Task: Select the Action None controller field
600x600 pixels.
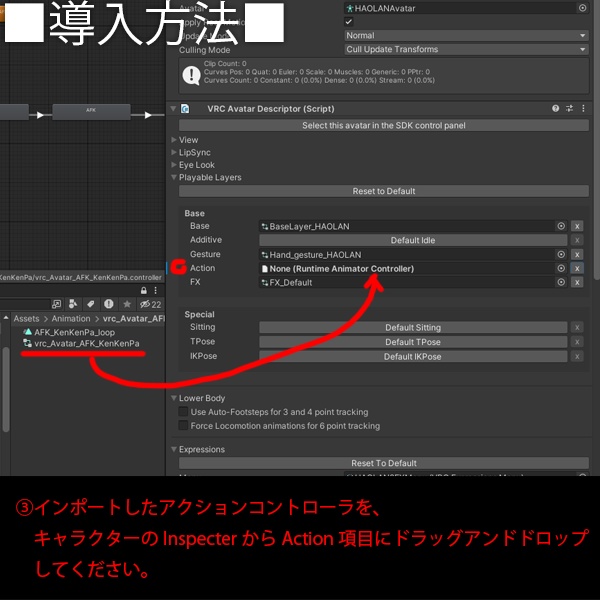Action: pyautogui.click(x=406, y=269)
